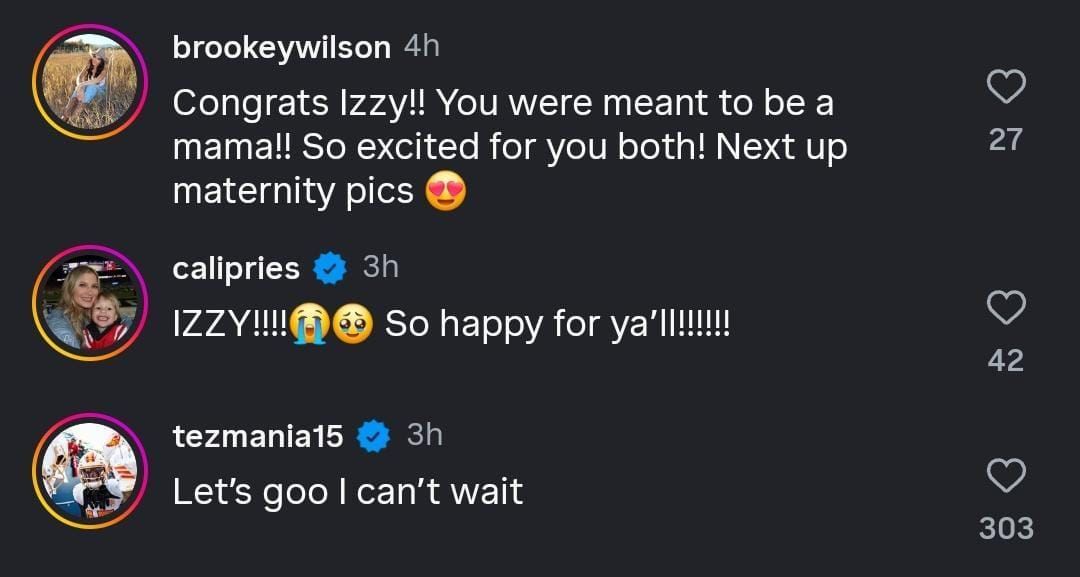The width and height of the screenshot is (1080, 577).
Task: Click the verified badge next to calipries
Action: (x=330, y=268)
